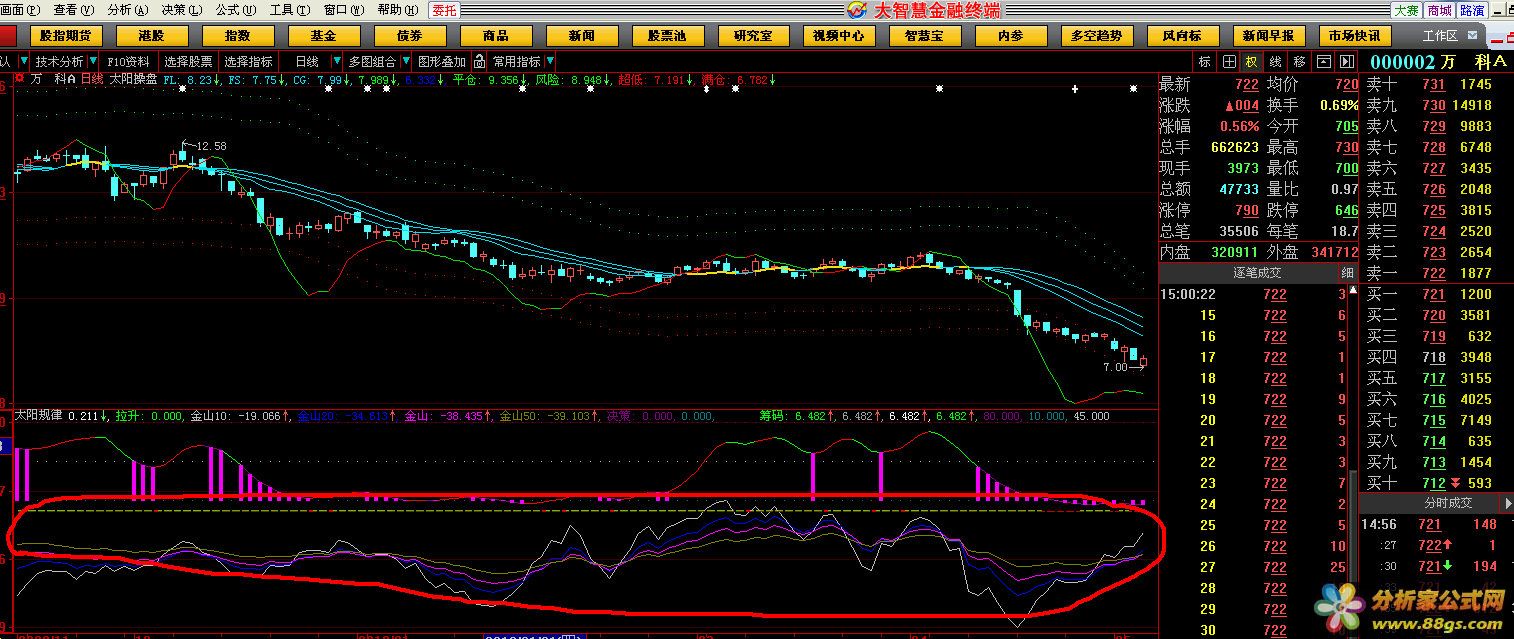Image resolution: width=1514 pixels, height=639 pixels.
Task: Click the 移 move chart icon
Action: [x=1299, y=61]
